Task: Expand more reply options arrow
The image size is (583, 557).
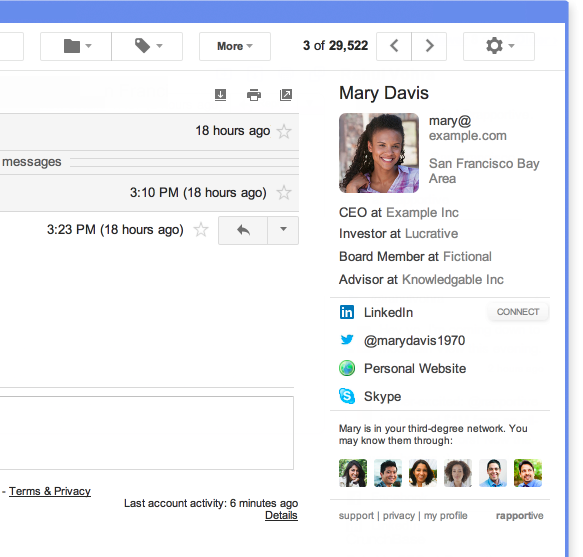Action: 283,230
